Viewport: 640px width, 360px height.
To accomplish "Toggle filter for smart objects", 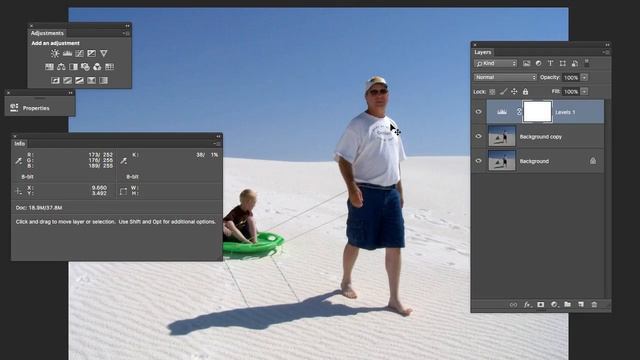I will pyautogui.click(x=575, y=63).
